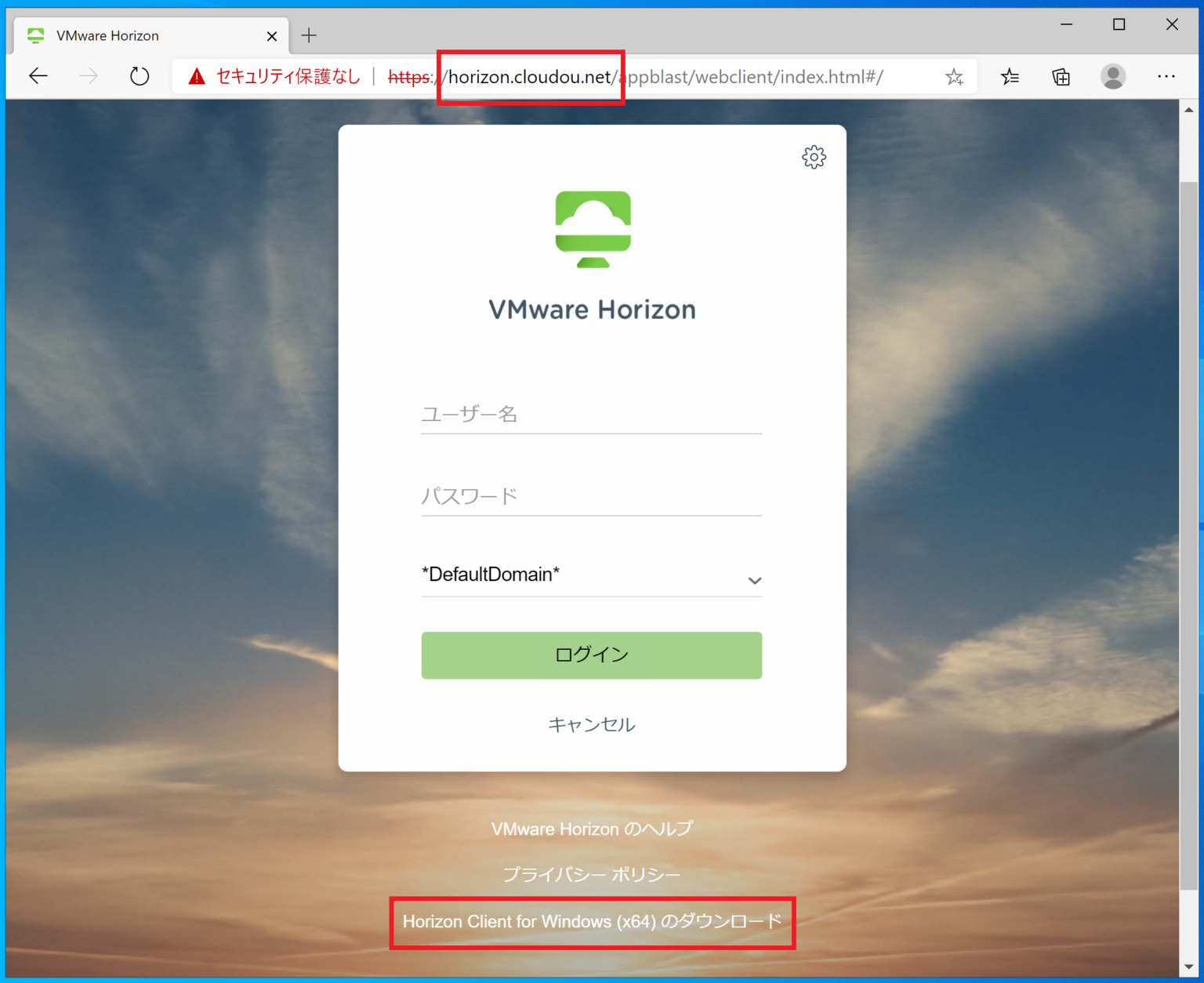Maximize the browser window
1204x983 pixels.
[x=1119, y=25]
